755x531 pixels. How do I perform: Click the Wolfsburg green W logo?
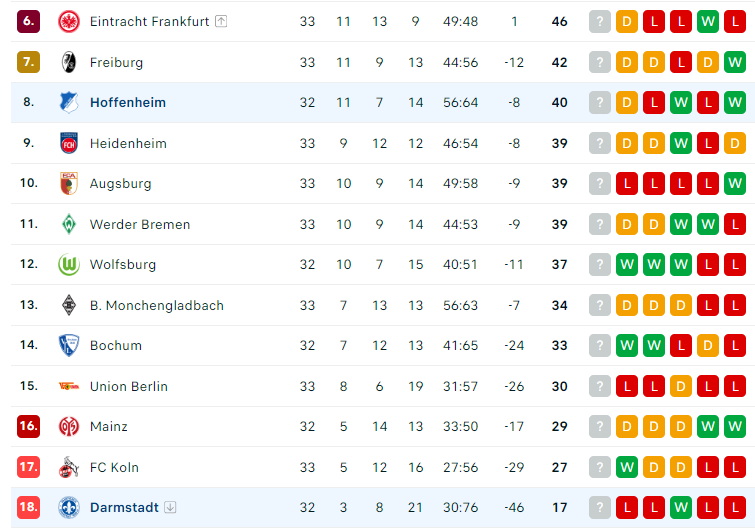coord(69,265)
